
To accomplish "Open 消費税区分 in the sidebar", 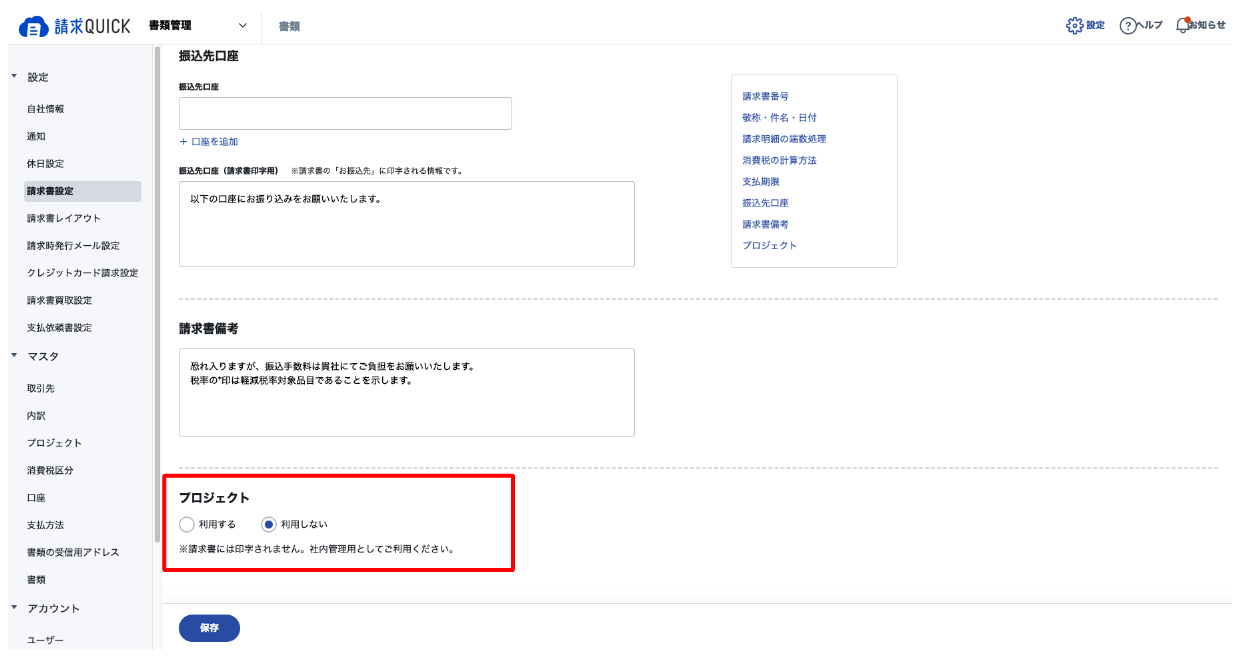I will 50,470.
